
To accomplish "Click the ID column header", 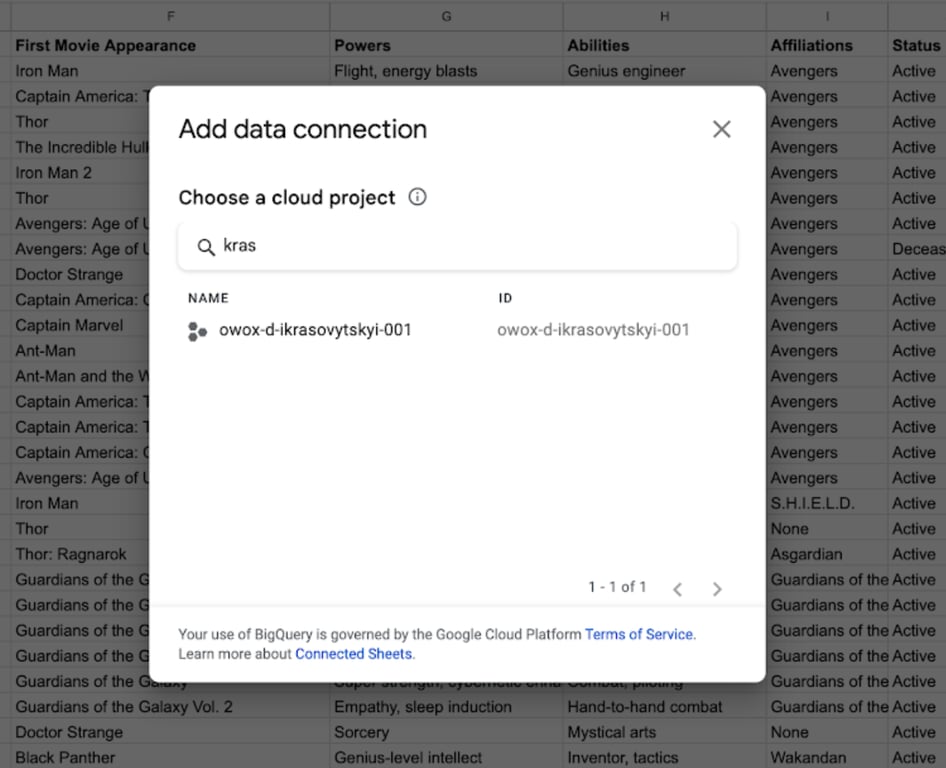I will (505, 298).
